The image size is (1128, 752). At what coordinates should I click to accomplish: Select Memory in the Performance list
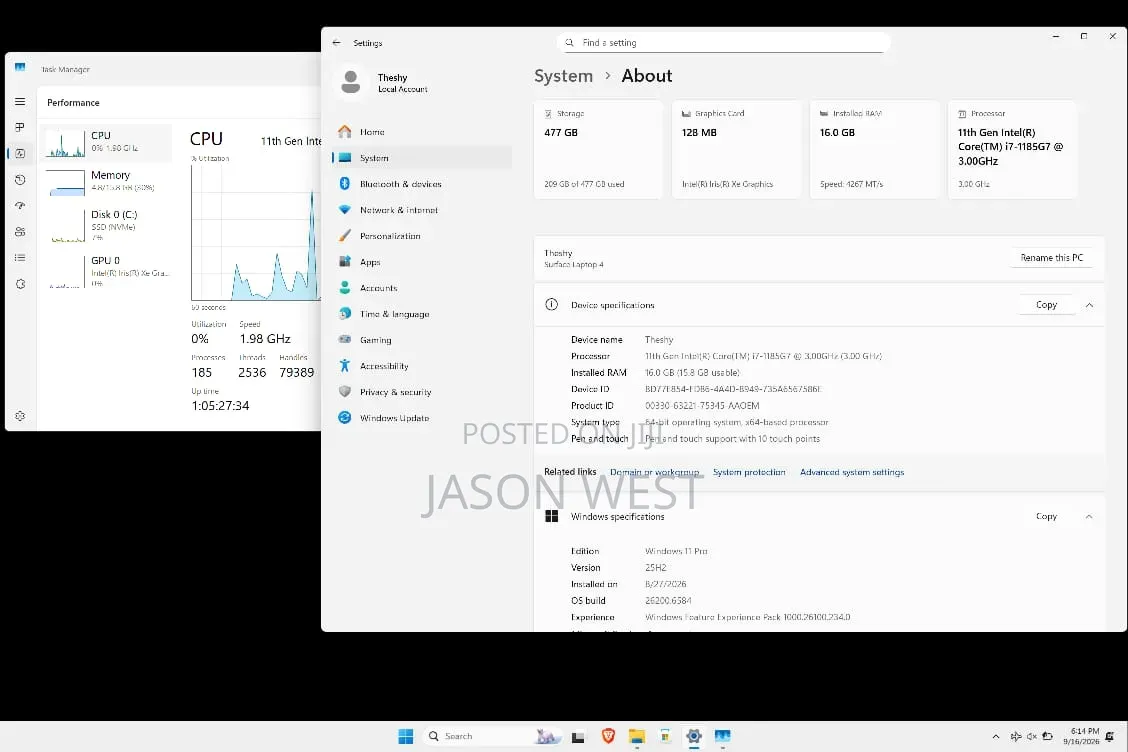pyautogui.click(x=108, y=181)
